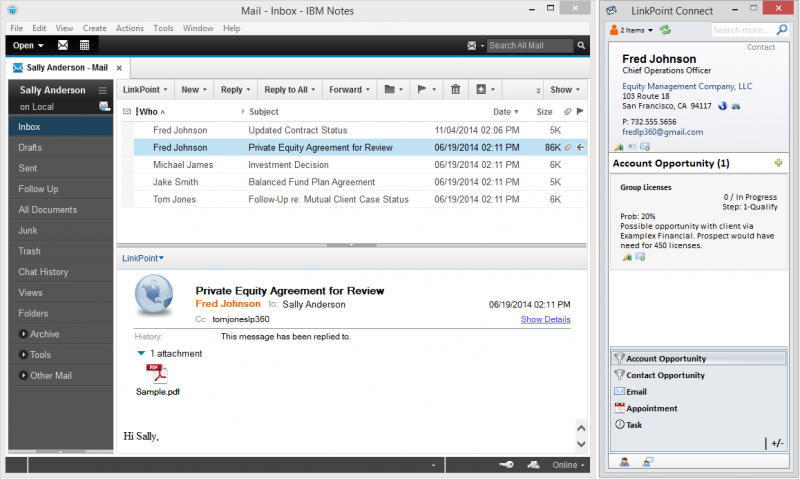This screenshot has width=800, height=479.
Task: Open the Calendar grid icon in toolbar
Action: (85, 45)
